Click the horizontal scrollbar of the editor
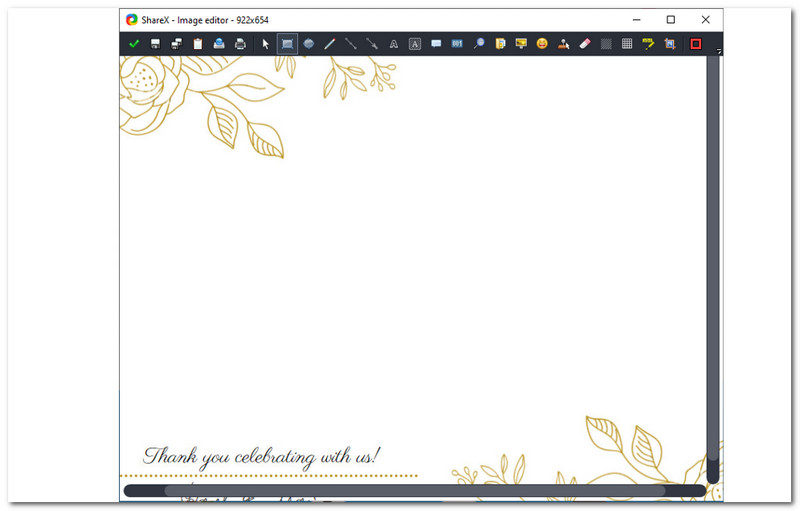Screen dimensions: 800x511 point(415,491)
